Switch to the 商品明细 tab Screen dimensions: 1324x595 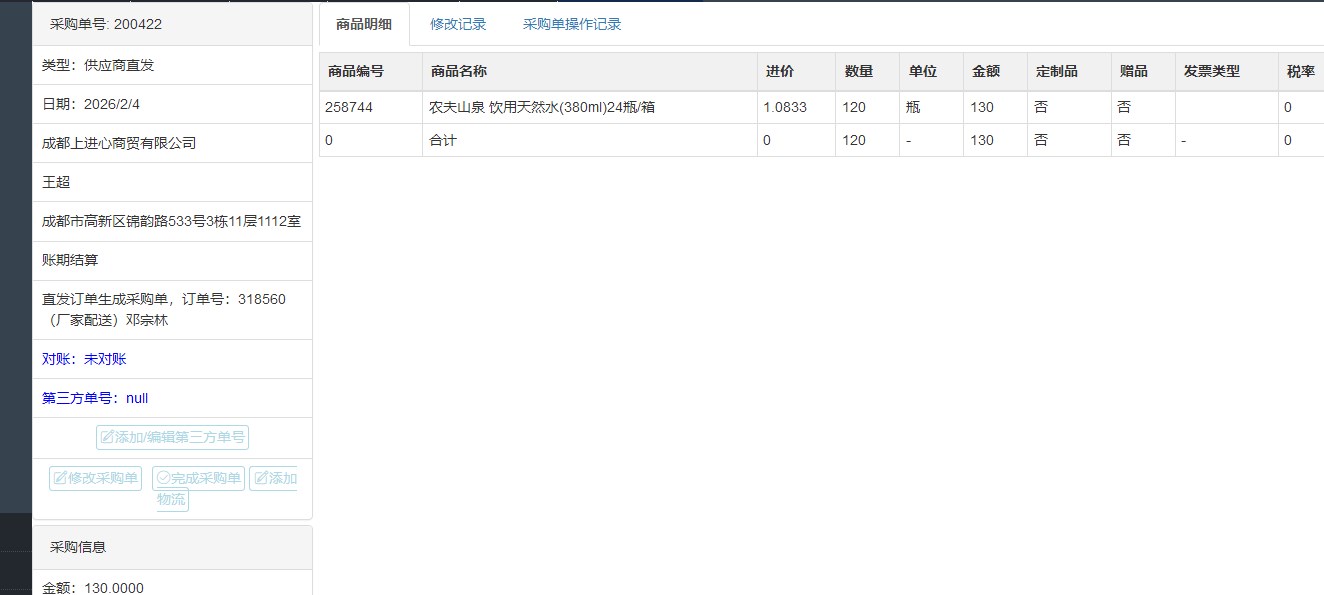click(364, 24)
